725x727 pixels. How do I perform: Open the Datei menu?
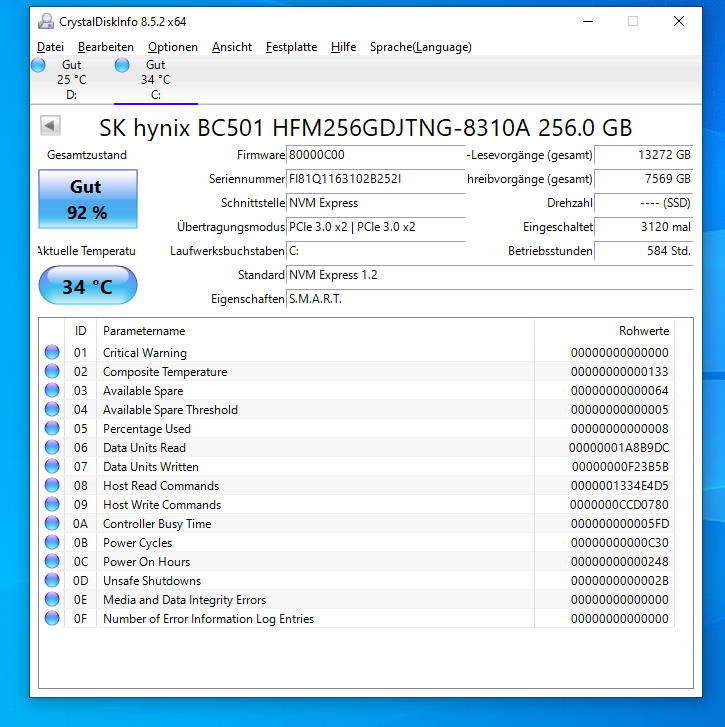tap(50, 47)
